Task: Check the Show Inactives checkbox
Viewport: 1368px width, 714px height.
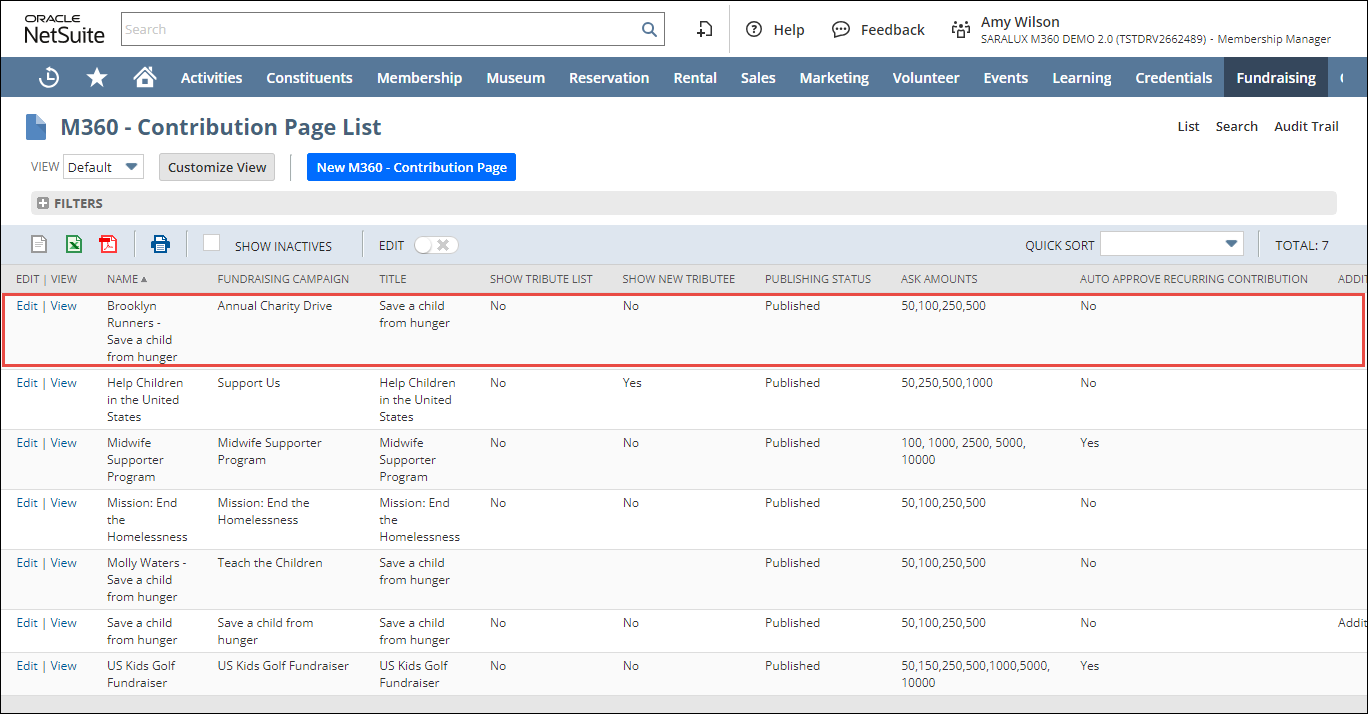Action: click(211, 243)
